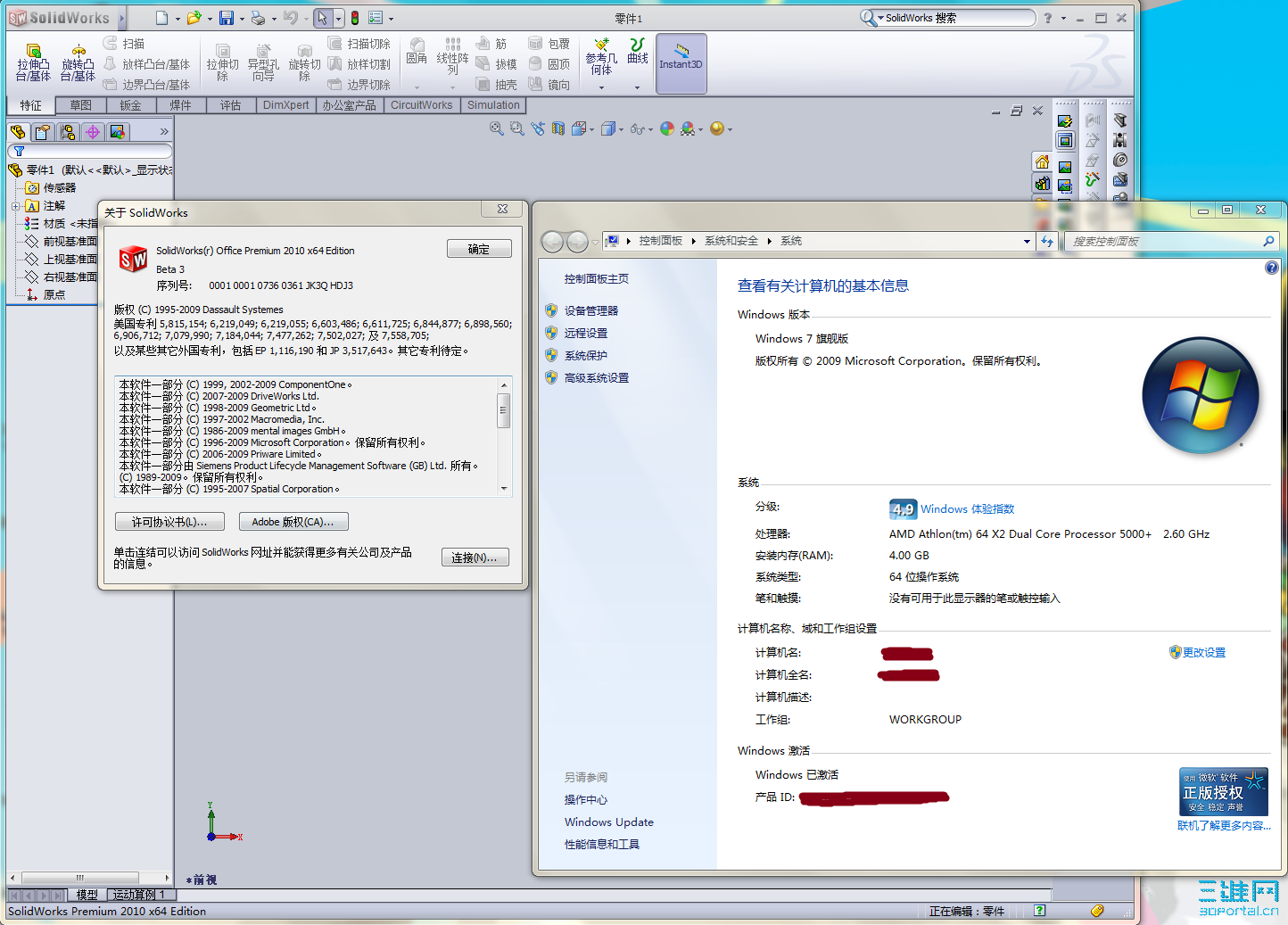The image size is (1288, 925).
Task: Toggle the Instant3D button
Action: tap(681, 63)
